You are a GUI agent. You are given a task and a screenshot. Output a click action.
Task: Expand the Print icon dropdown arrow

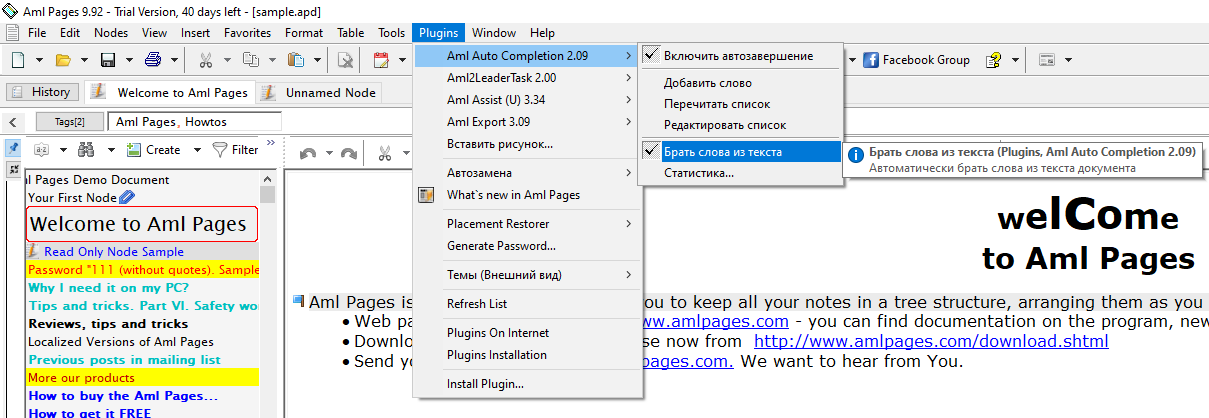coord(174,60)
